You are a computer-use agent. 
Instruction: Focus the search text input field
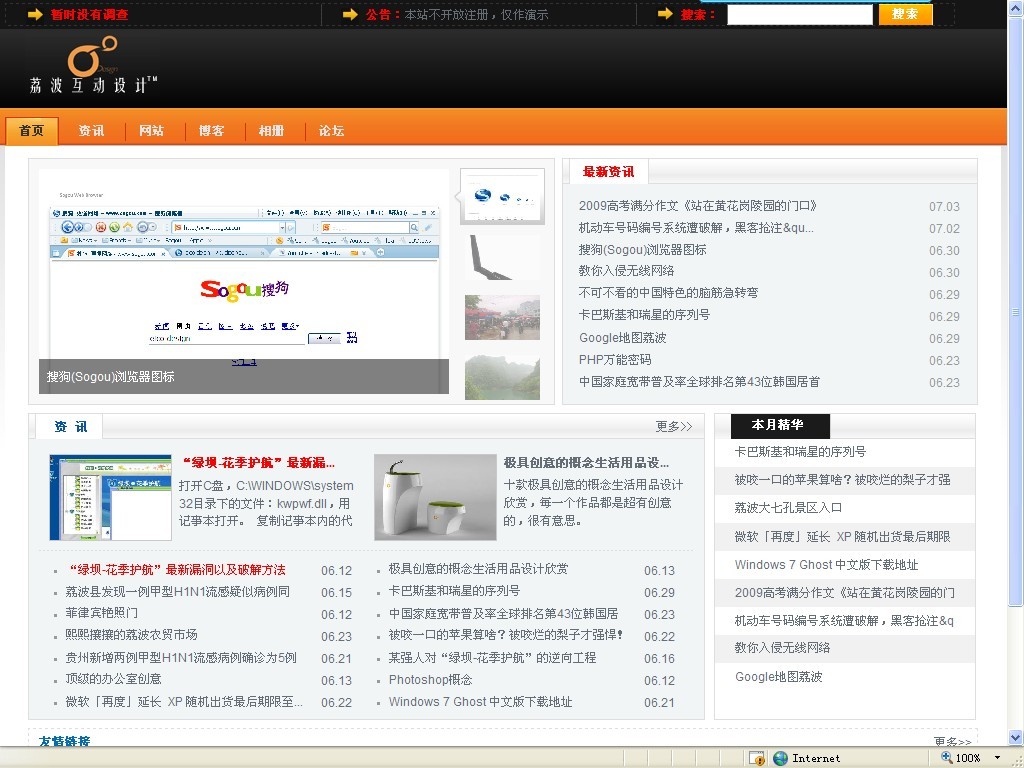click(x=799, y=14)
